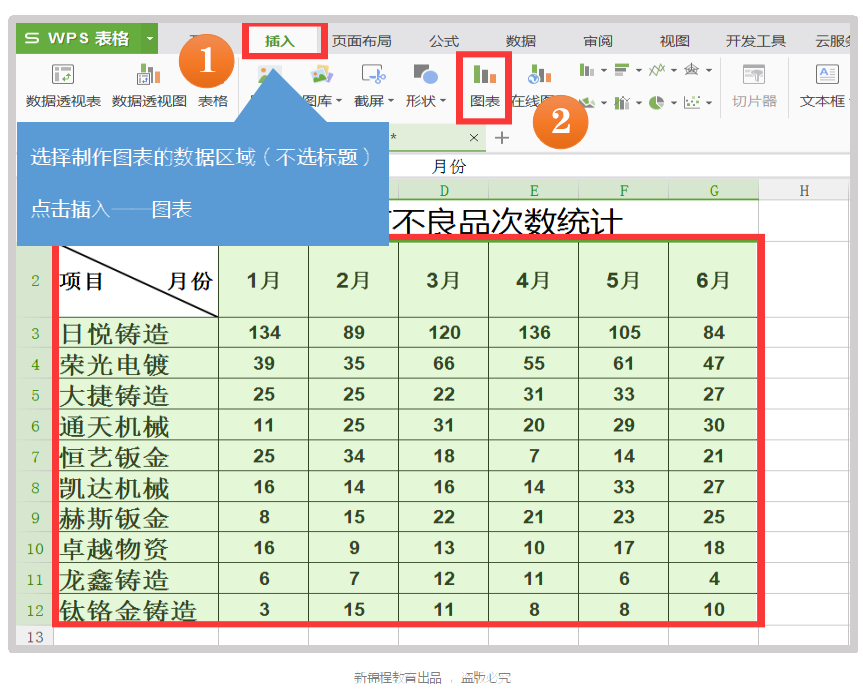
Task: Click the value 134 in 日悦铸造 row
Action: point(264,333)
